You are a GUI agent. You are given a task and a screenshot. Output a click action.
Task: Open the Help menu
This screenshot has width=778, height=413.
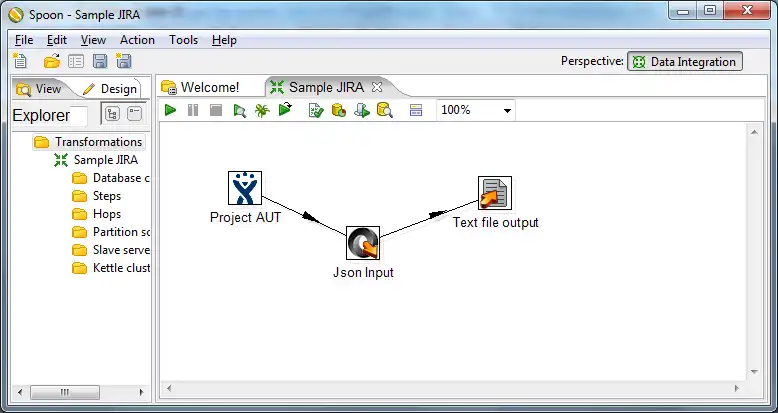point(224,40)
